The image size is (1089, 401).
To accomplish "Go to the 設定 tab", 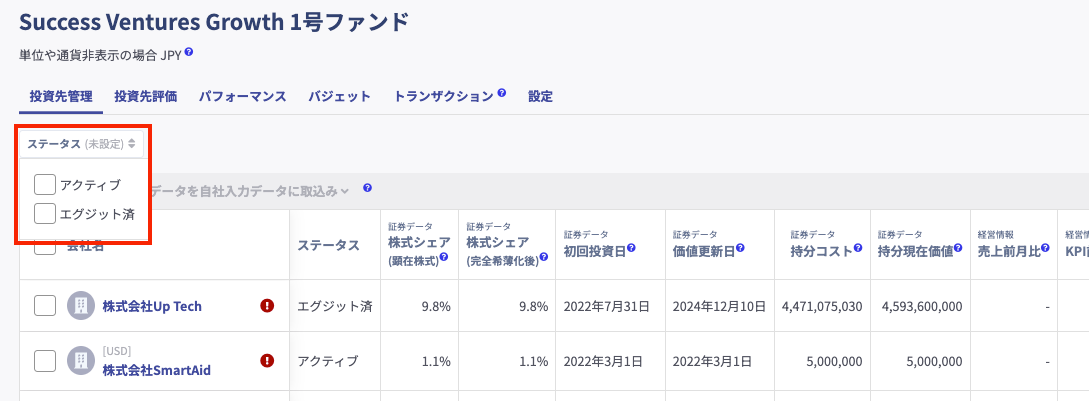I will click(540, 97).
